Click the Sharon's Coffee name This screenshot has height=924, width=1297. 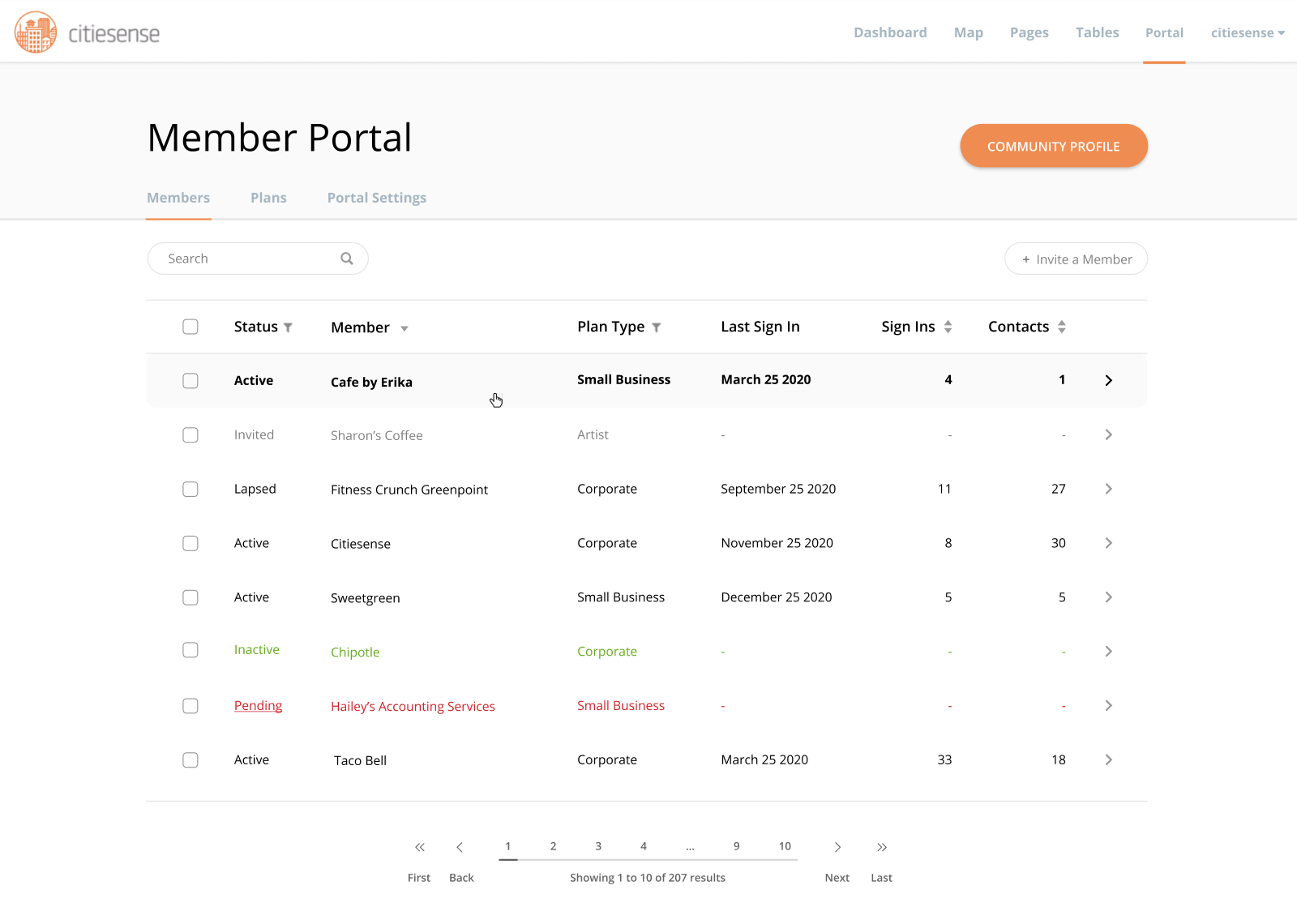click(377, 435)
